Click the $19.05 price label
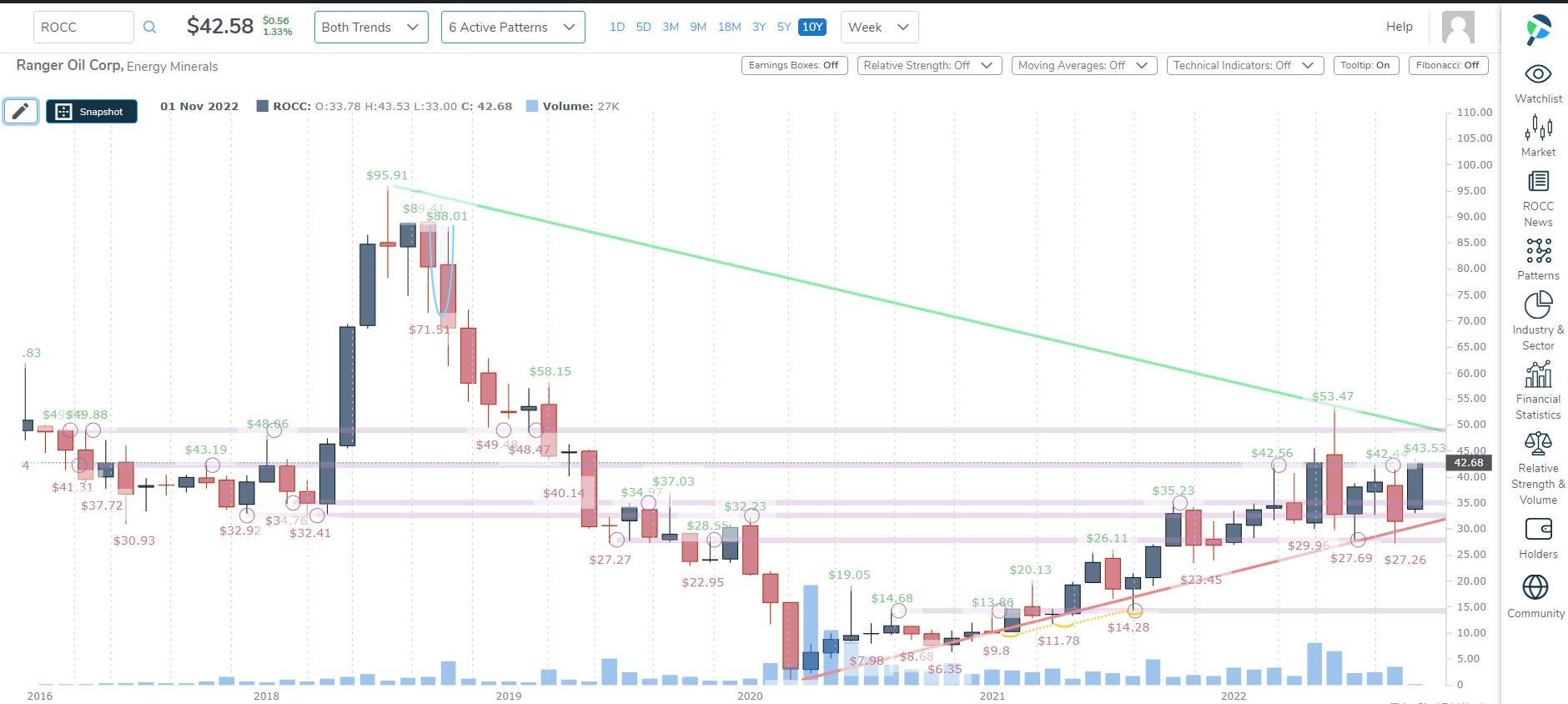 point(849,575)
